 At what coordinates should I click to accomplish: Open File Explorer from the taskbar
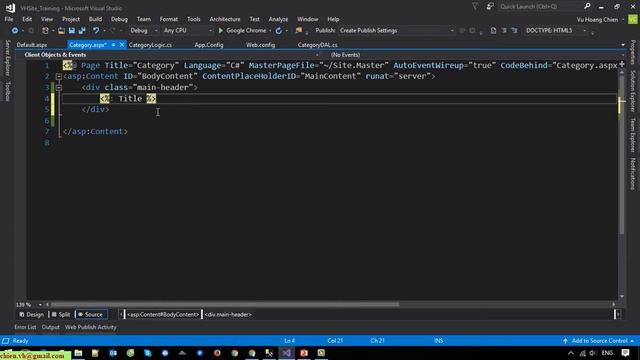pos(78,353)
